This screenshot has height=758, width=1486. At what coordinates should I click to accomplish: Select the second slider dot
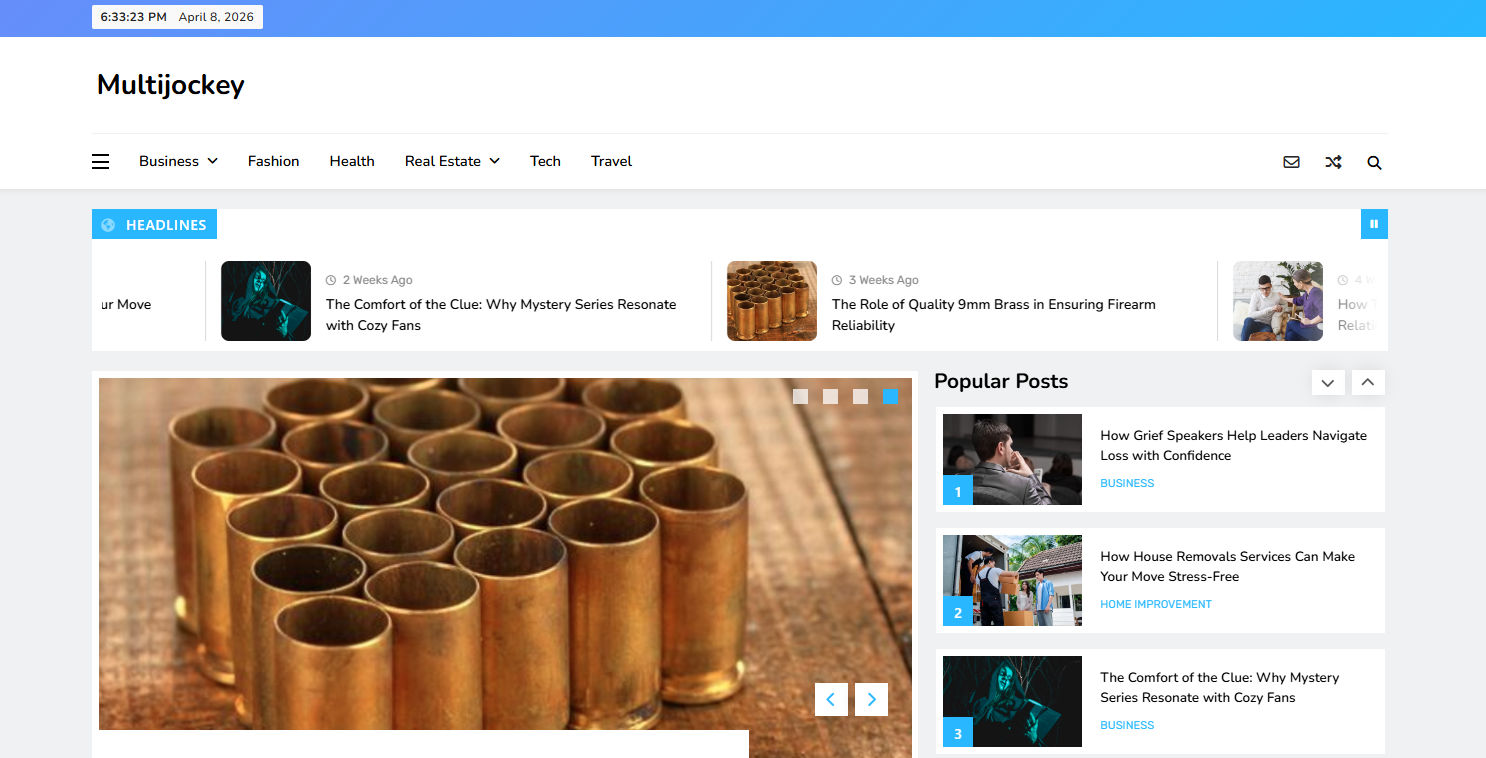coord(830,397)
